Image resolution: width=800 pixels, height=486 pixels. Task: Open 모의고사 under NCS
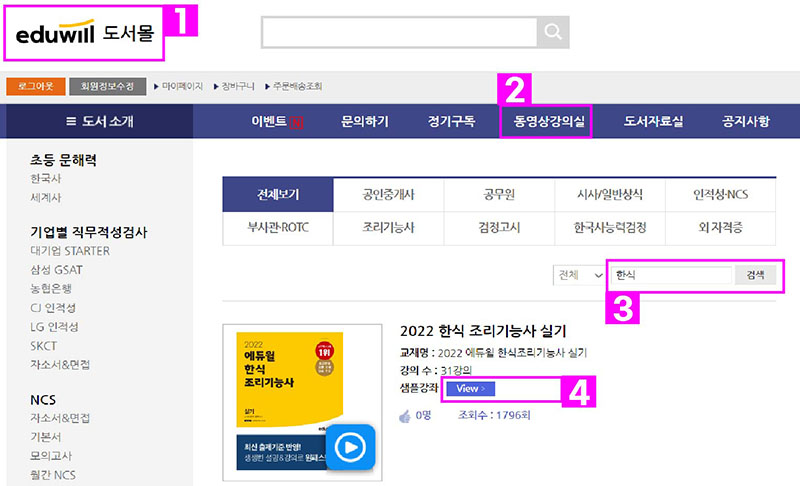coord(51,456)
